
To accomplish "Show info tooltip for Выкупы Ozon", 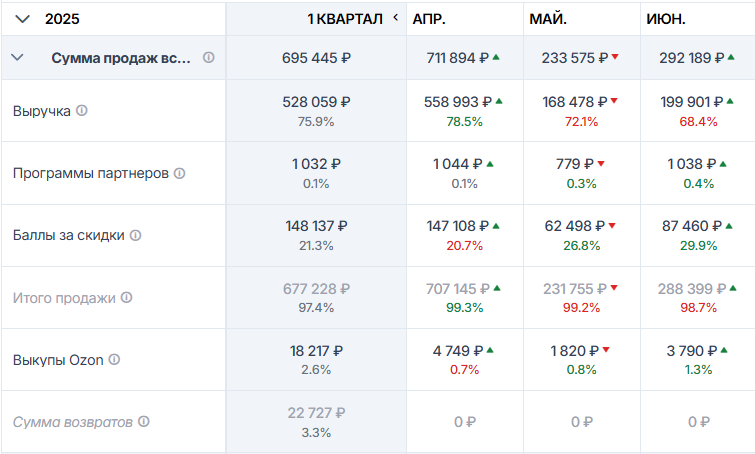I will [x=114, y=360].
